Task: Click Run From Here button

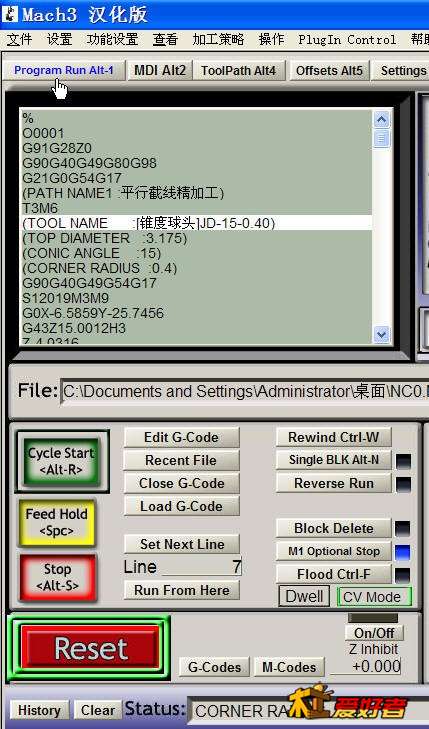Action: click(181, 590)
